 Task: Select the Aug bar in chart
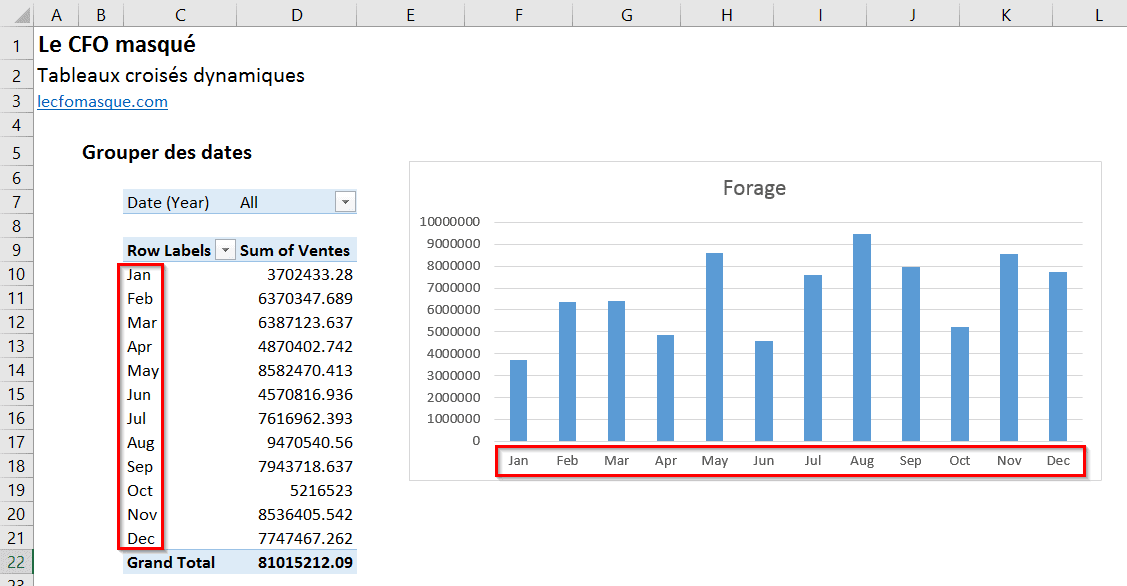pyautogui.click(x=862, y=337)
